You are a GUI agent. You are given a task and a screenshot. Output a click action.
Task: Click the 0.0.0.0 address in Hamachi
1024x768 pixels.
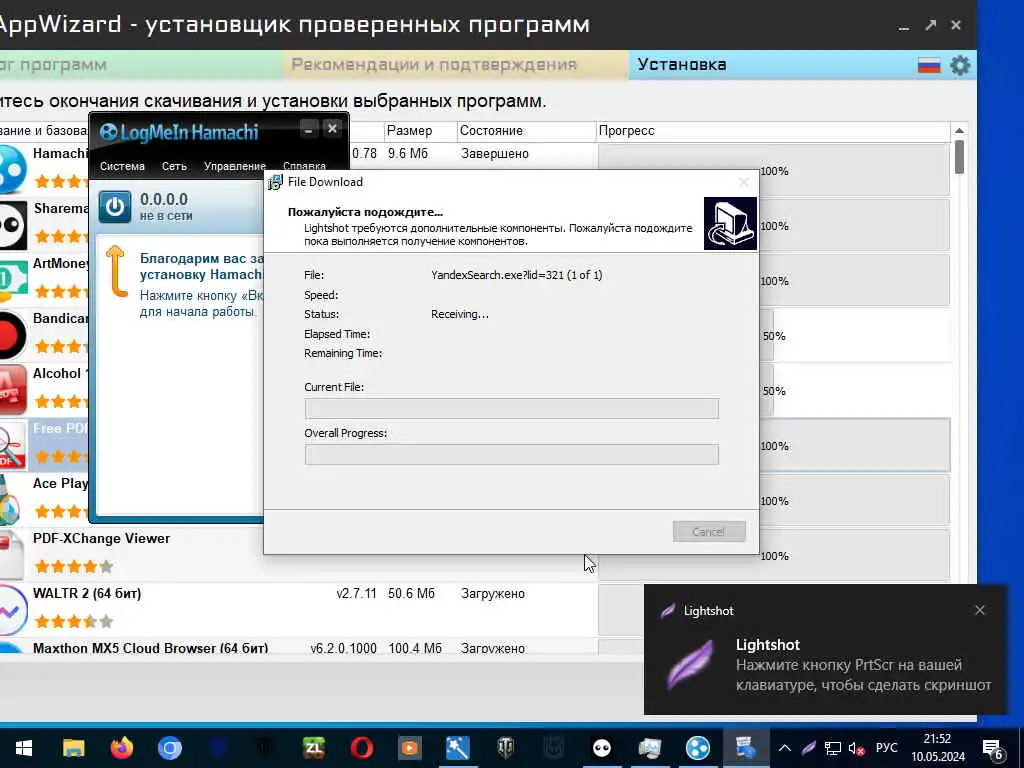tap(164, 199)
